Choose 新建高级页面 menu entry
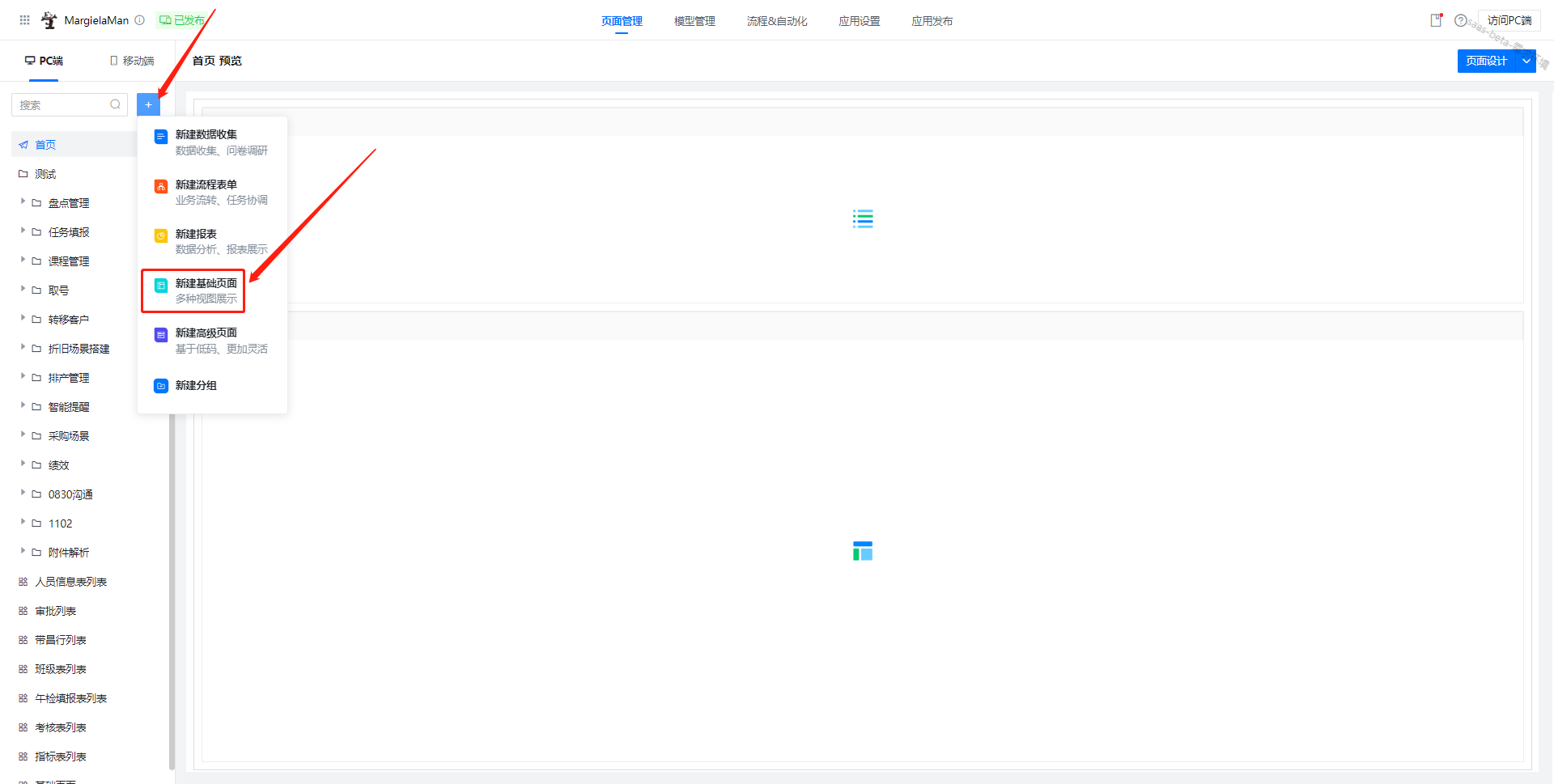The image size is (1554, 784). coord(212,340)
